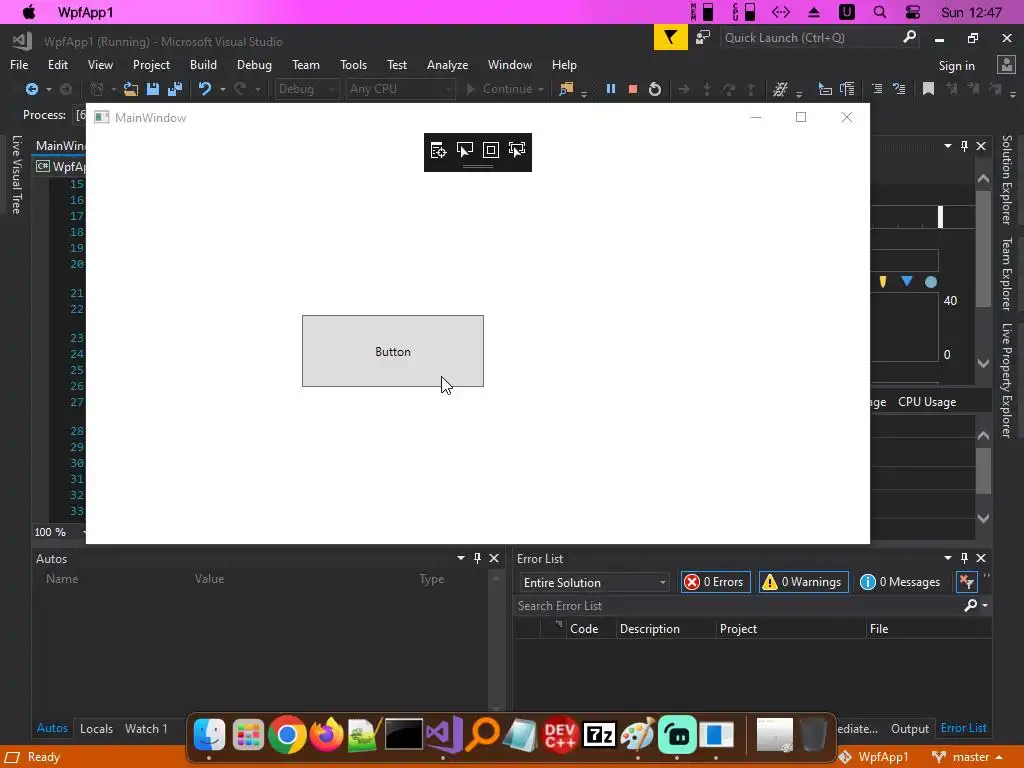The height and width of the screenshot is (768, 1024).
Task: Pin the Error List panel
Action: pyautogui.click(x=965, y=558)
